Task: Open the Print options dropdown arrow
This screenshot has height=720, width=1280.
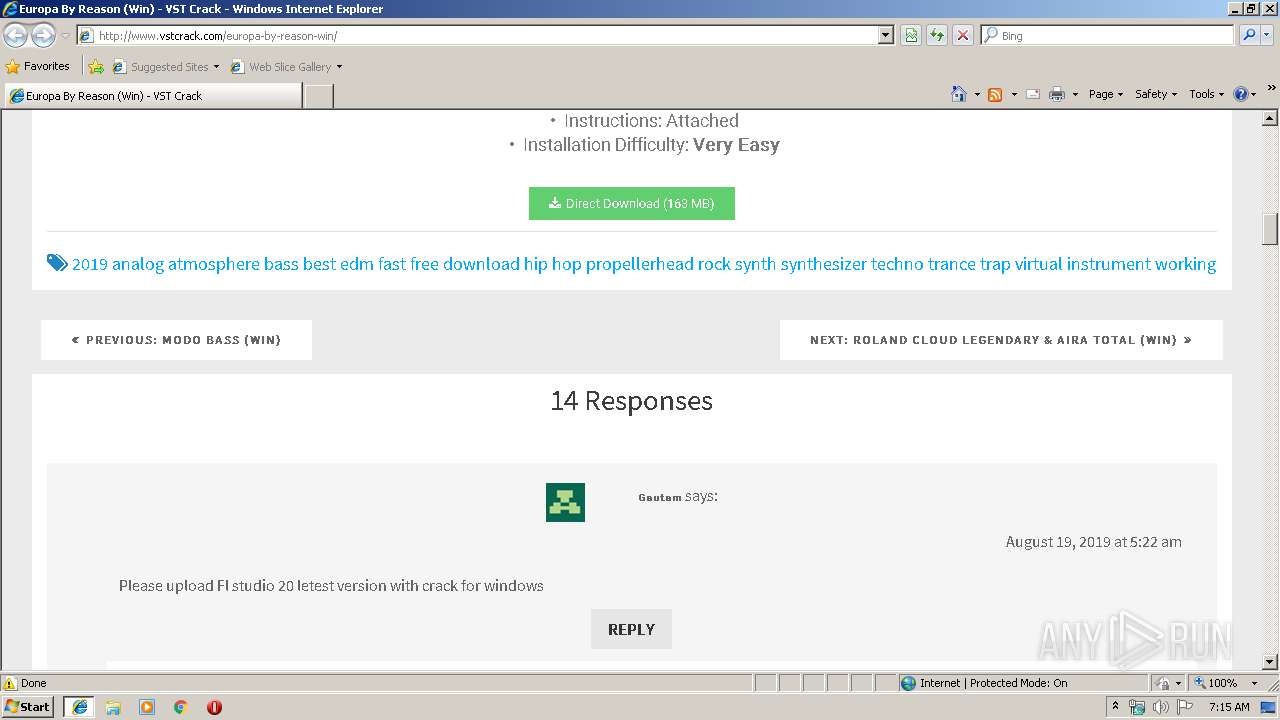Action: click(1075, 94)
